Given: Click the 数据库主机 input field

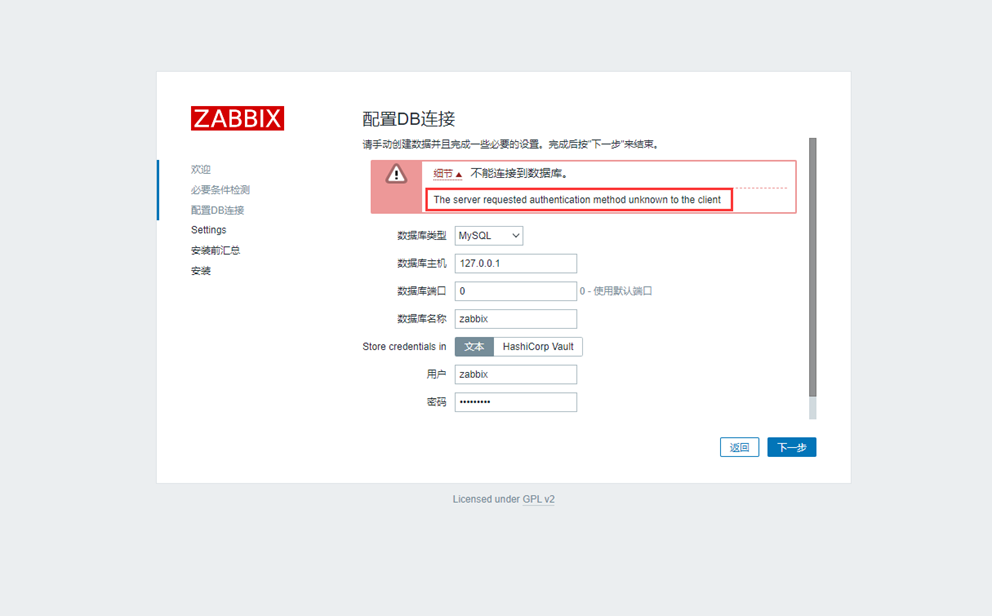Looking at the screenshot, I should pos(516,264).
